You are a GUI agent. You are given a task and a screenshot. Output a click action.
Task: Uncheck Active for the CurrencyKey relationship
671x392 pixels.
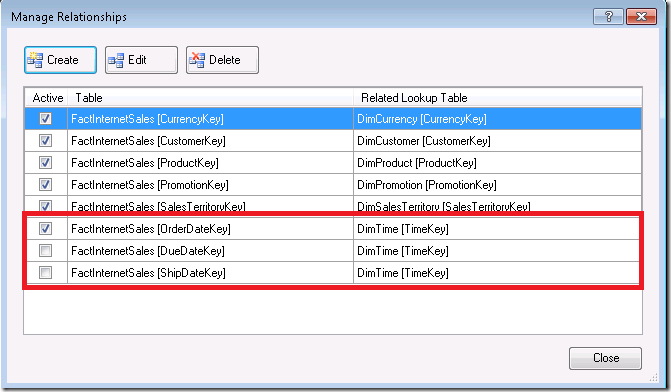click(x=45, y=119)
